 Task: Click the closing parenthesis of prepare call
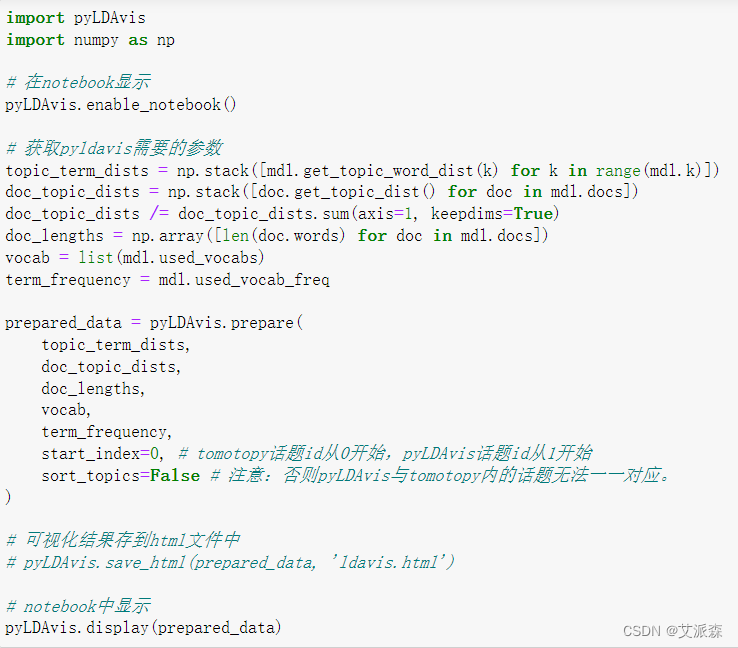8,497
